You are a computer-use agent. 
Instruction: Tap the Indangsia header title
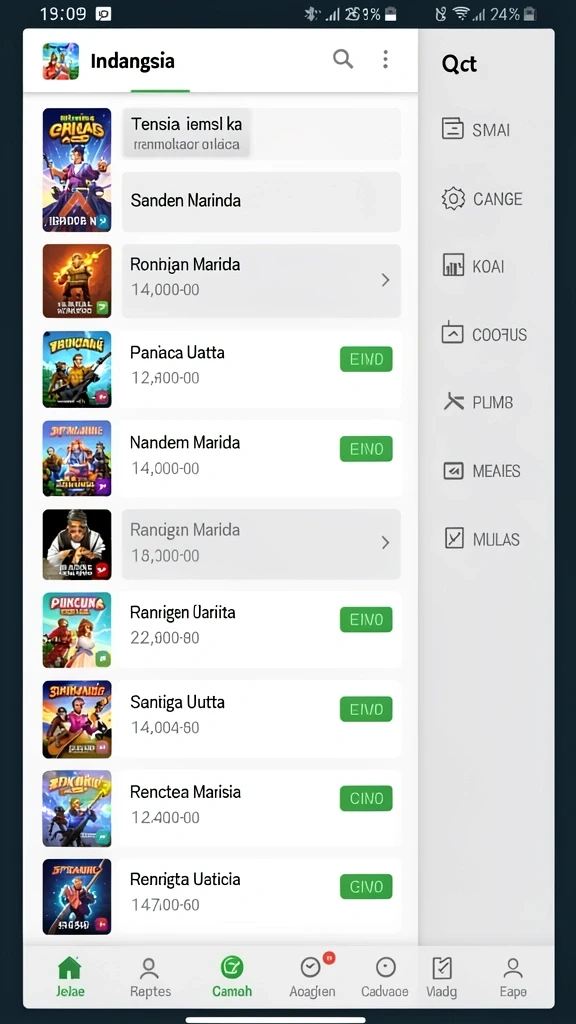pos(133,61)
